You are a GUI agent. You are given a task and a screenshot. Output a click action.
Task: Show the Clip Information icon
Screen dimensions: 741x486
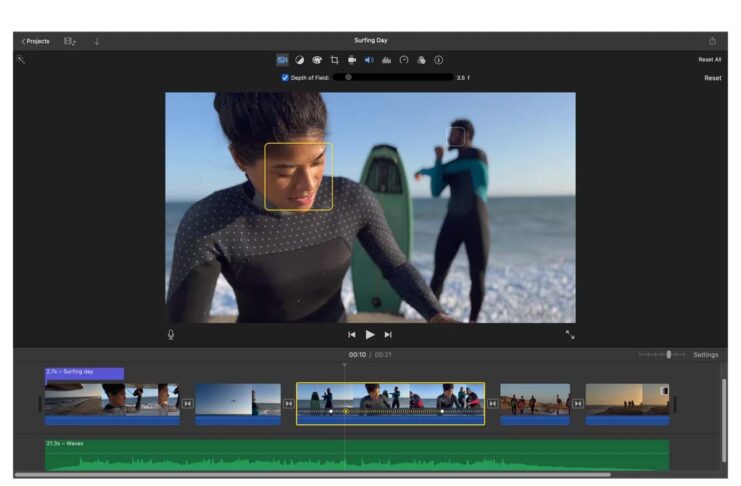click(x=438, y=60)
